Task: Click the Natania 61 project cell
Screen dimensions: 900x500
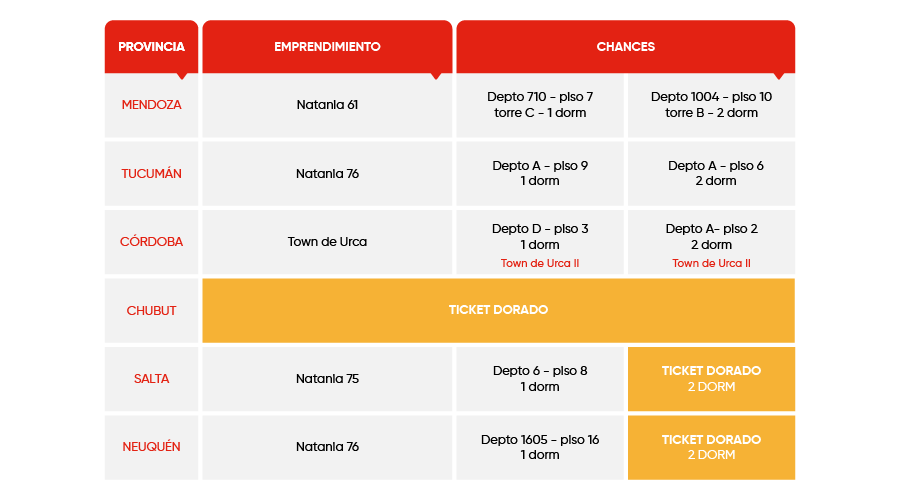Action: click(x=327, y=105)
